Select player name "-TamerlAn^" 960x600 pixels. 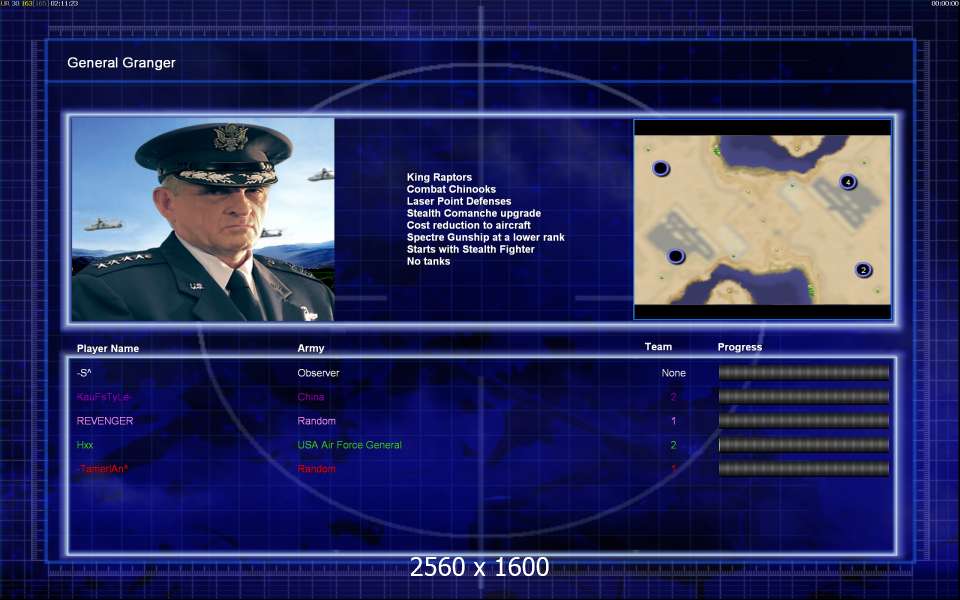tap(102, 469)
